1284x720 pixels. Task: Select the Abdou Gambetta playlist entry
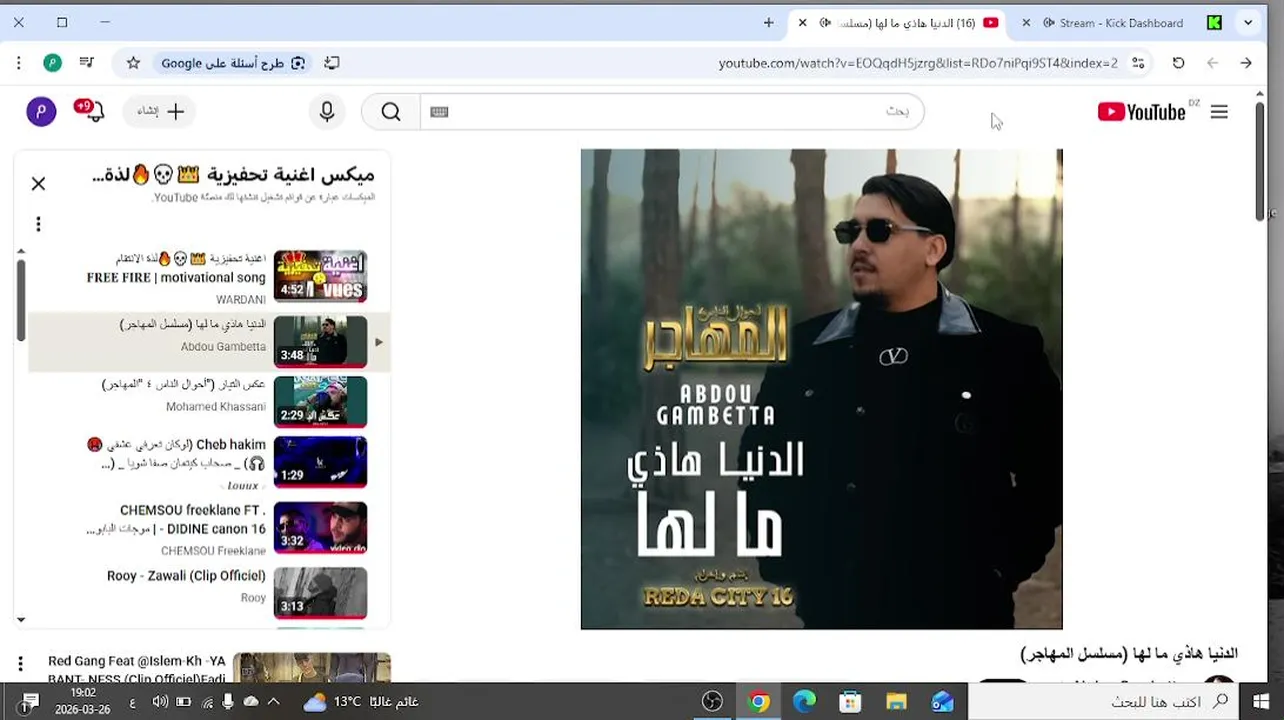[209, 342]
